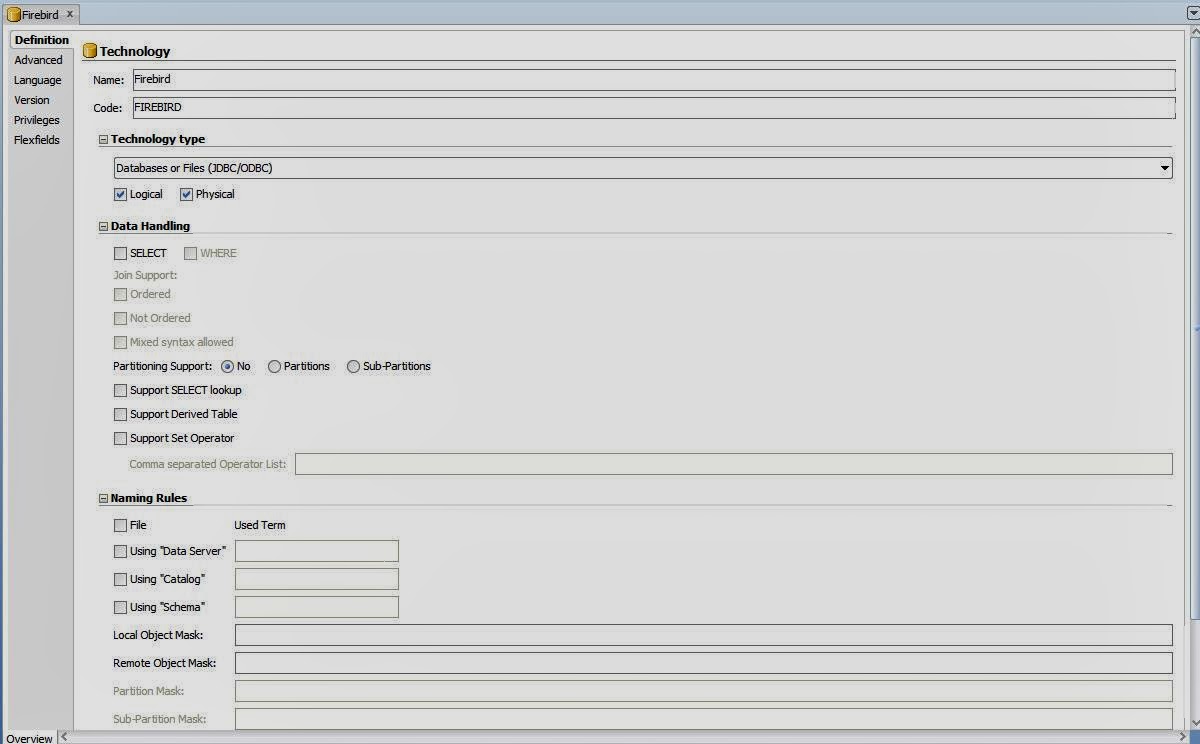Select the Sub-Partitions radio button

pyautogui.click(x=353, y=367)
